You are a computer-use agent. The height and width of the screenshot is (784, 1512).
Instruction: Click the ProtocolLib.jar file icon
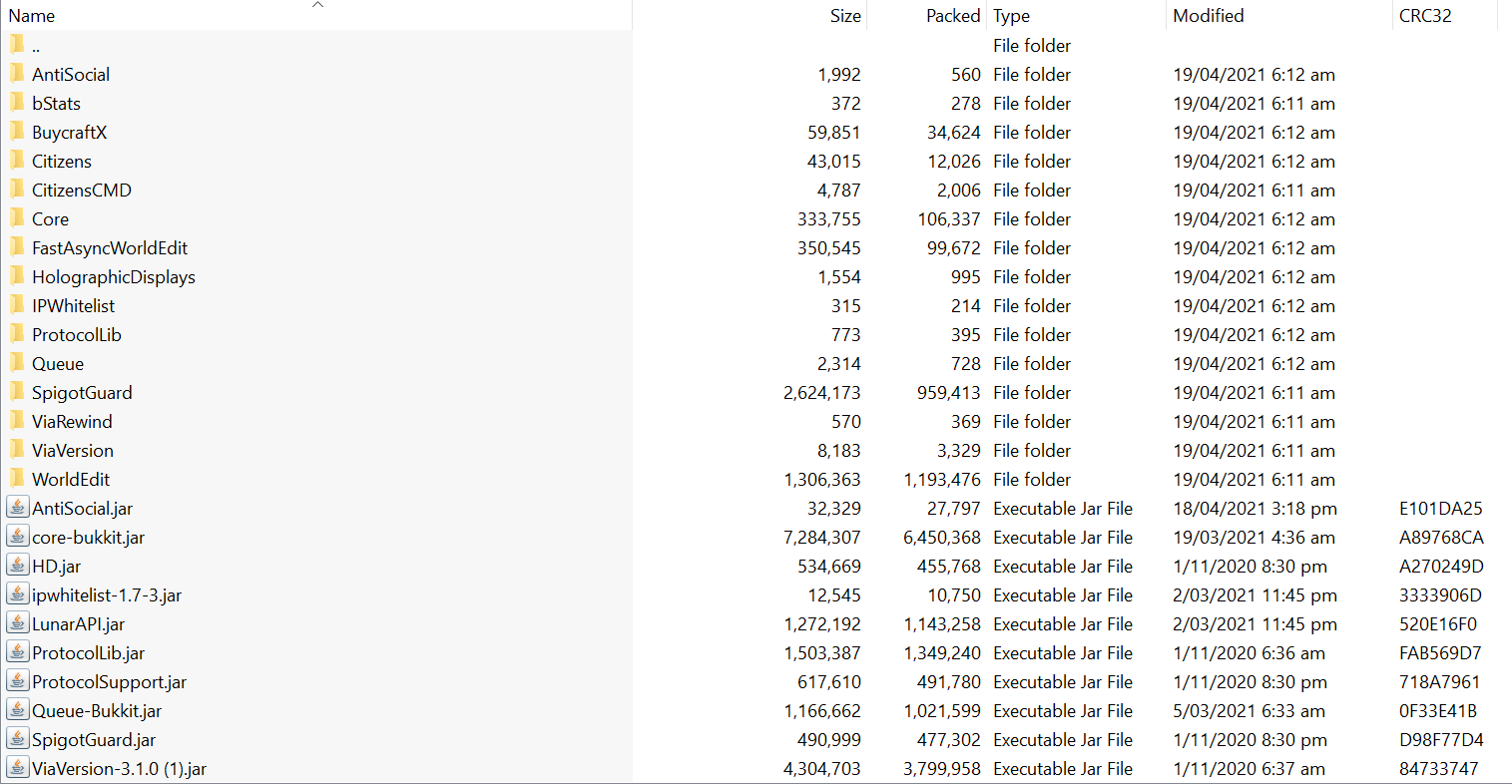pyautogui.click(x=17, y=652)
